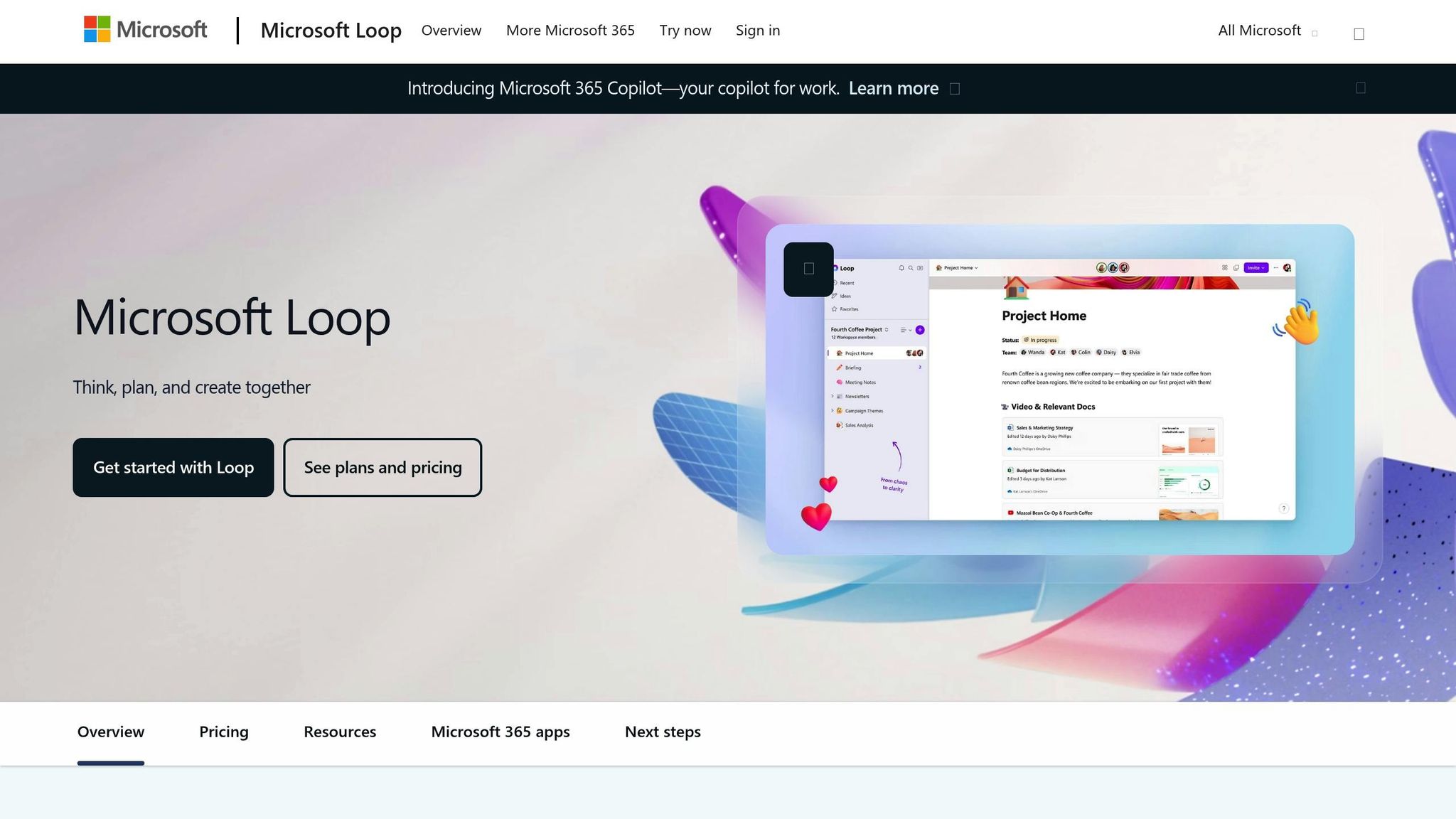Select the Briefing page in the sidebar

click(x=853, y=368)
